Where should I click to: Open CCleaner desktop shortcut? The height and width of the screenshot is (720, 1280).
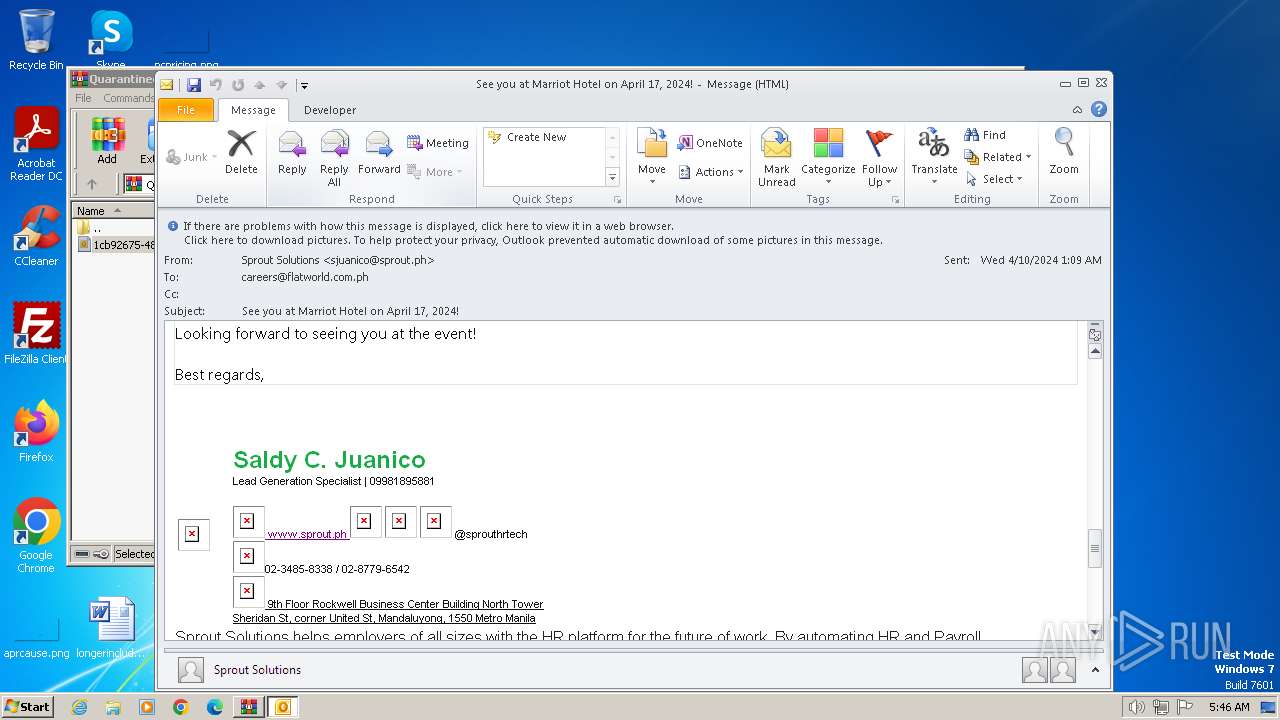click(x=36, y=236)
